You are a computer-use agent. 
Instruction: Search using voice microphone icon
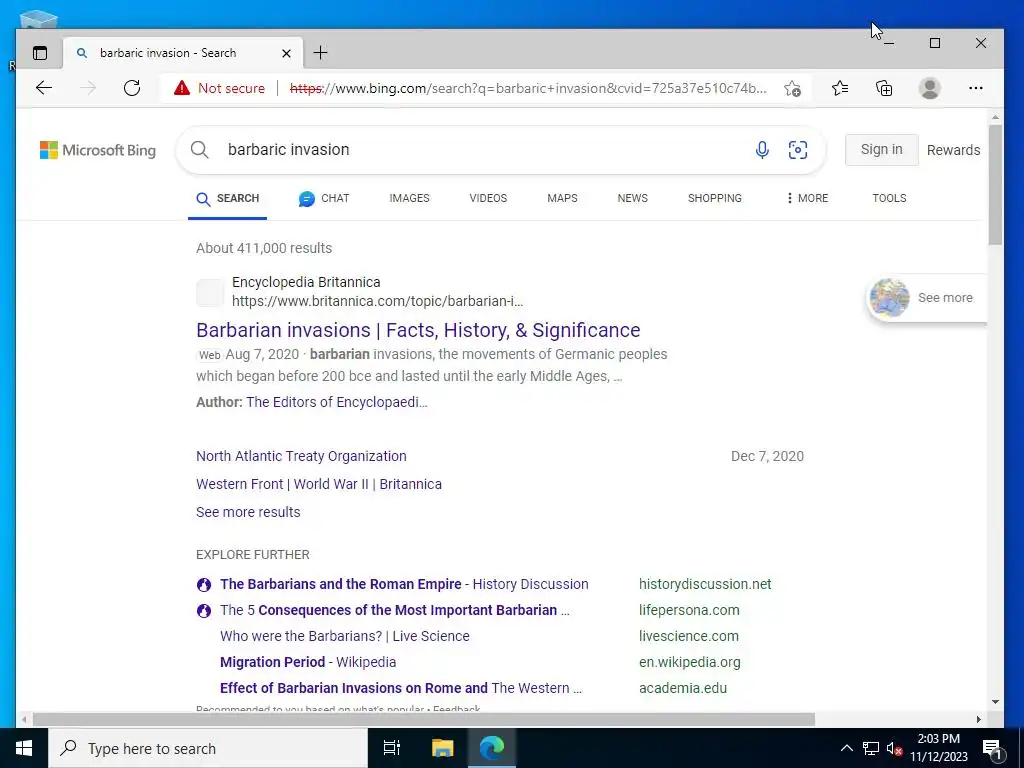click(x=761, y=150)
